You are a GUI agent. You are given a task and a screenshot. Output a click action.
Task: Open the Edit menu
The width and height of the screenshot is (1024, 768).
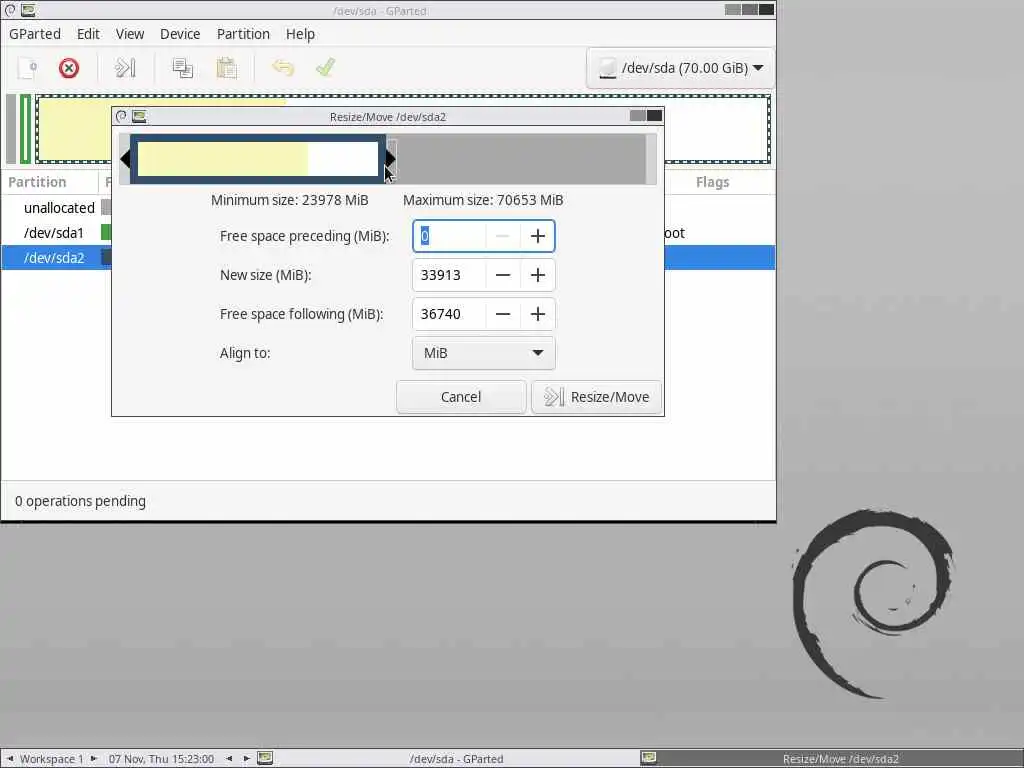(x=88, y=34)
